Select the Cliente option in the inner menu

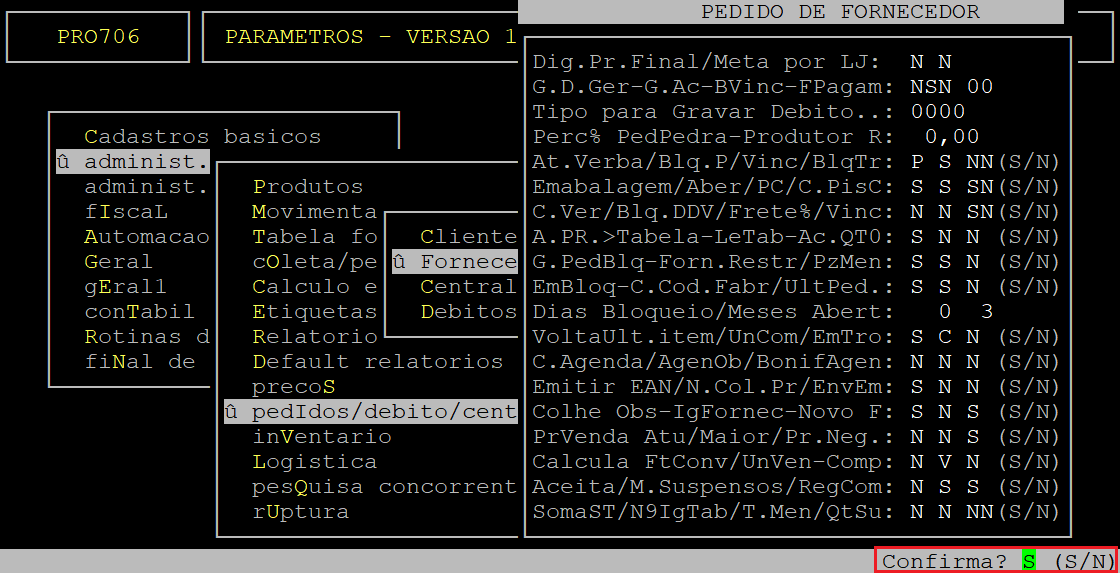tap(468, 237)
